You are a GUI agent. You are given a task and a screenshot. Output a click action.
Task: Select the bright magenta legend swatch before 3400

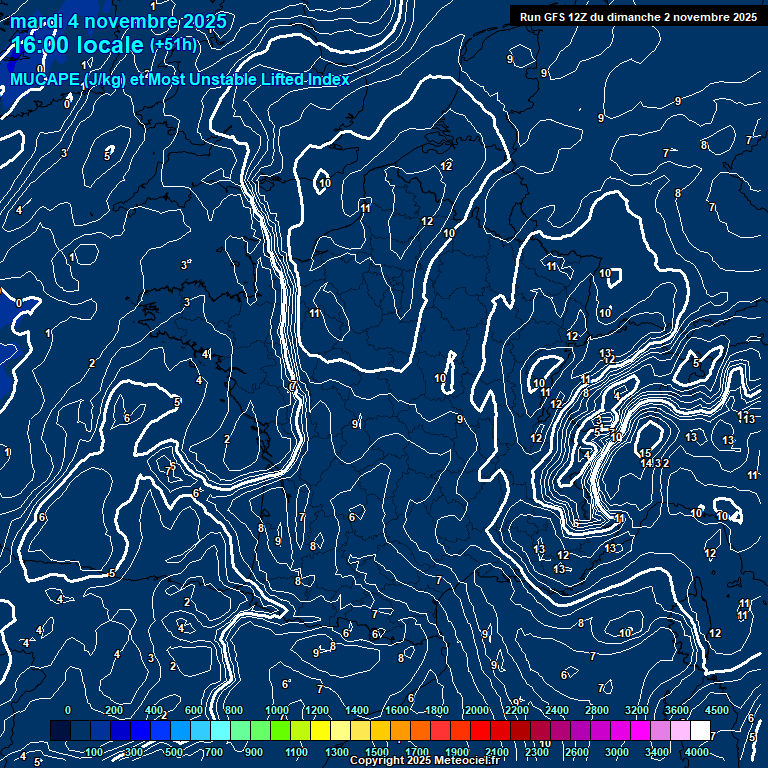[640, 730]
